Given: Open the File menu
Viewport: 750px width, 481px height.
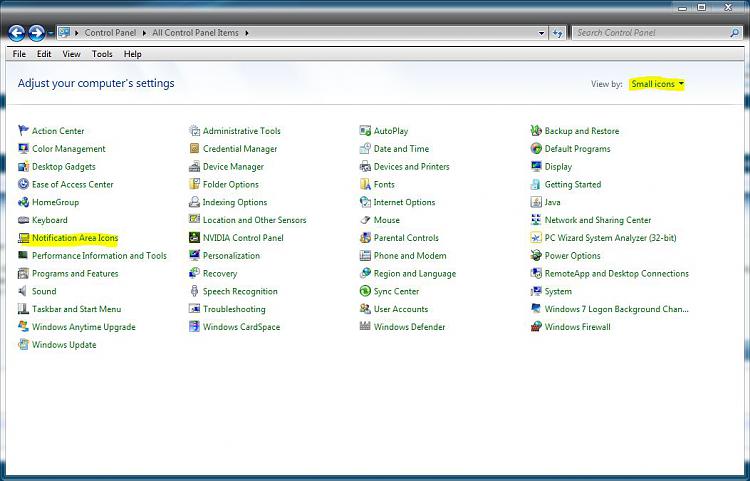Looking at the screenshot, I should click(19, 54).
